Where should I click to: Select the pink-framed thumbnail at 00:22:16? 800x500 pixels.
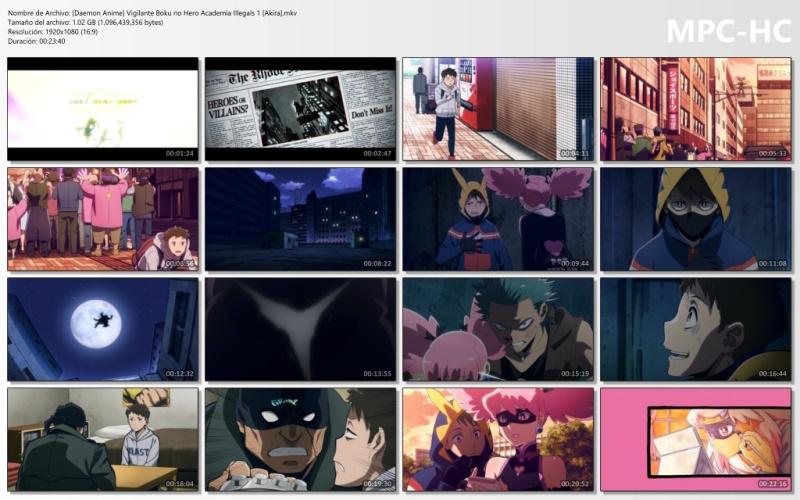(696, 439)
